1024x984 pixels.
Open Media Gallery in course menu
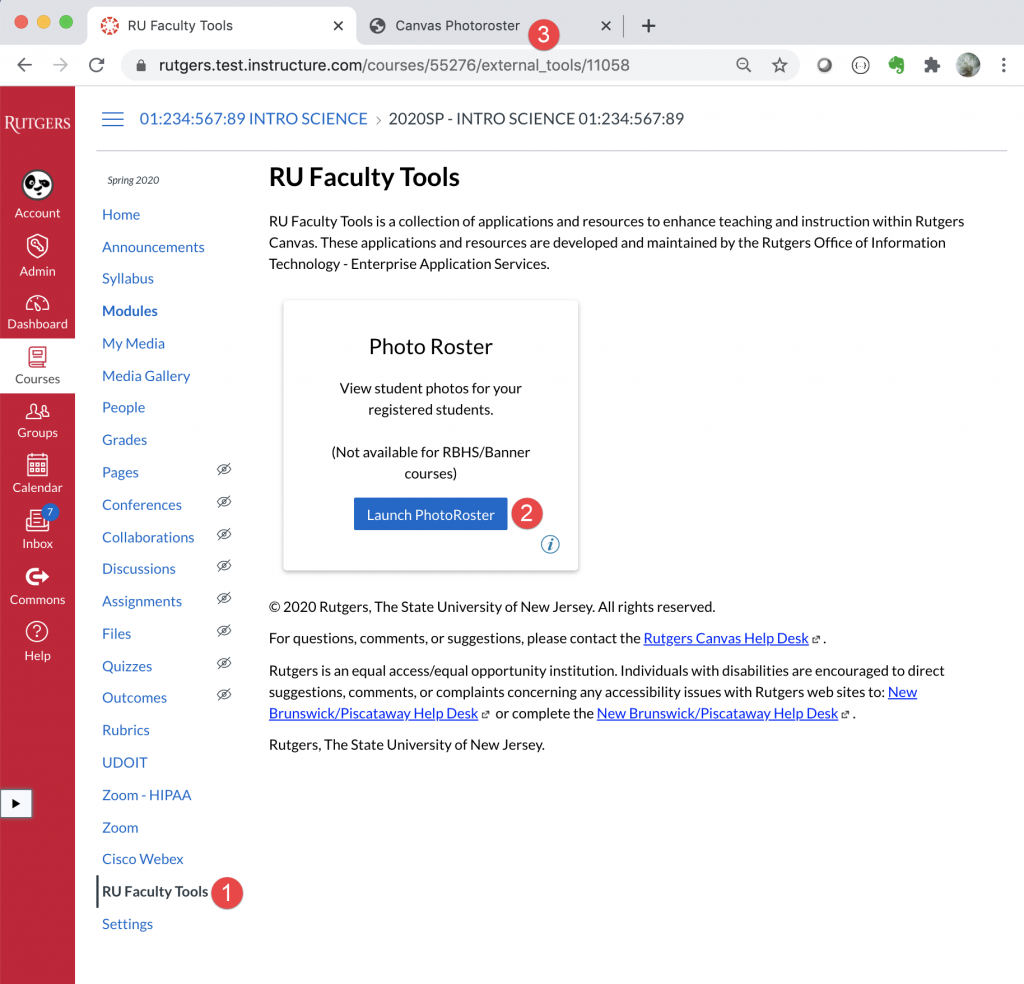click(146, 376)
